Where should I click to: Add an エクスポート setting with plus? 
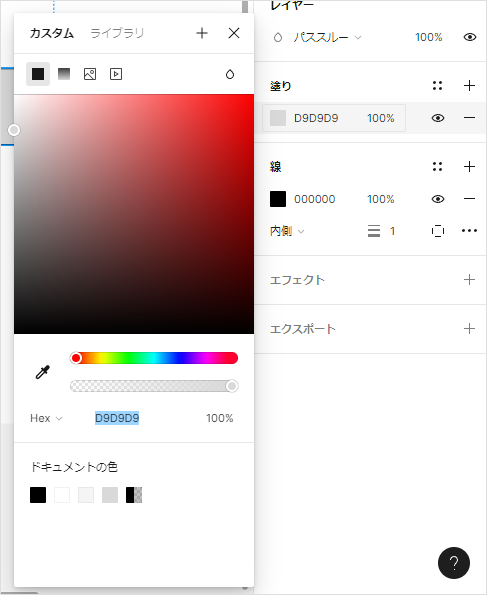[x=469, y=328]
